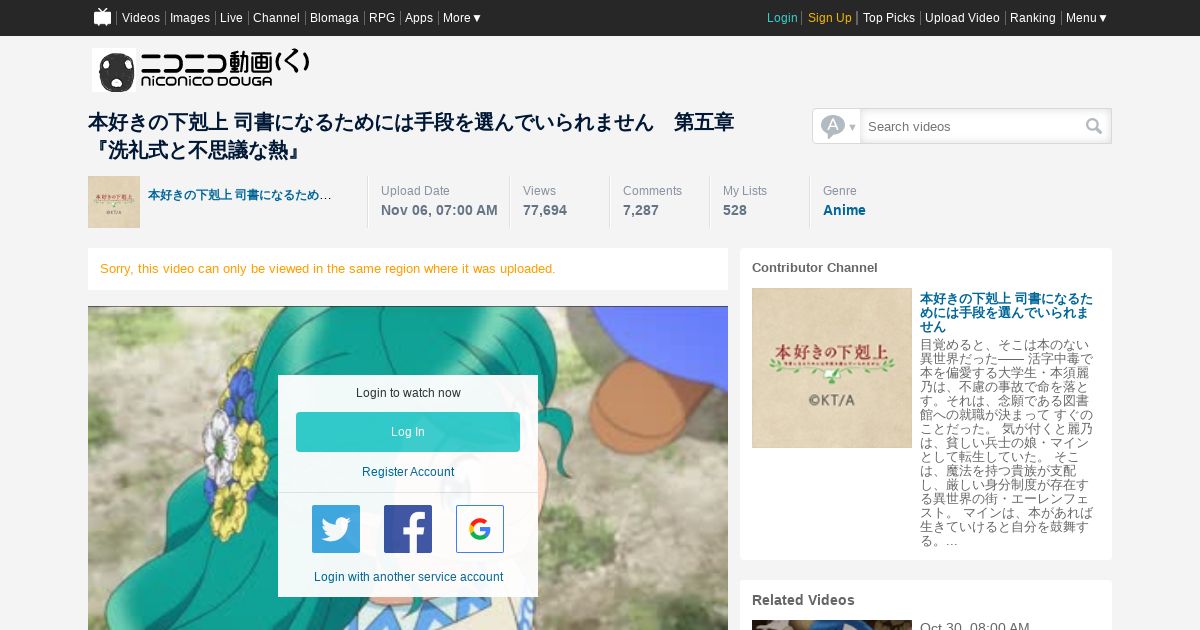
Task: Click the upload date Nov 06, 07:00 AM
Action: click(439, 210)
